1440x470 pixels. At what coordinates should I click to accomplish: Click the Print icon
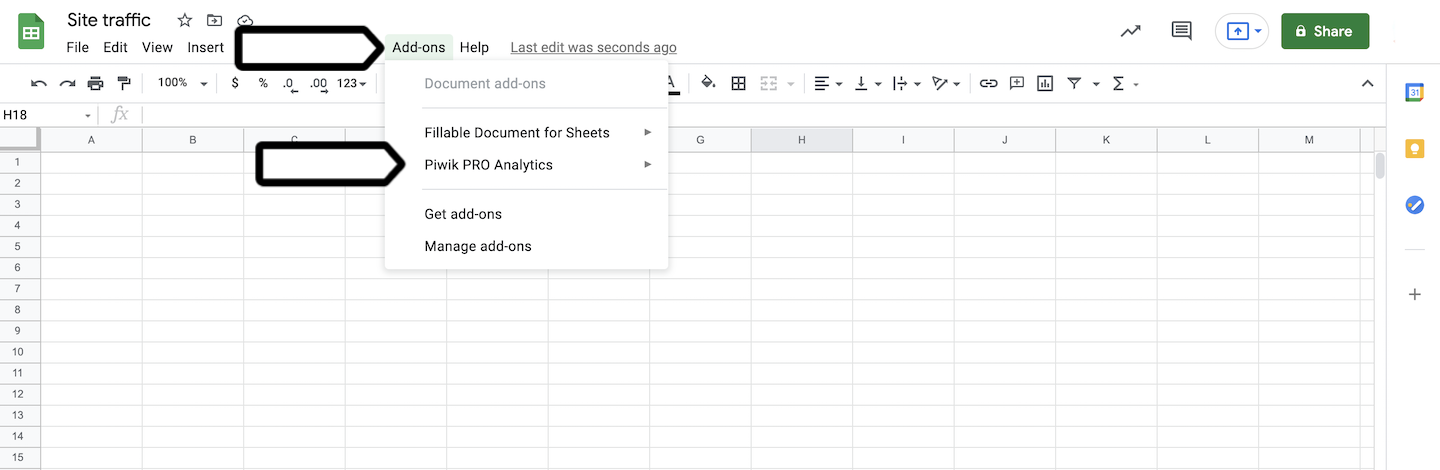click(95, 83)
